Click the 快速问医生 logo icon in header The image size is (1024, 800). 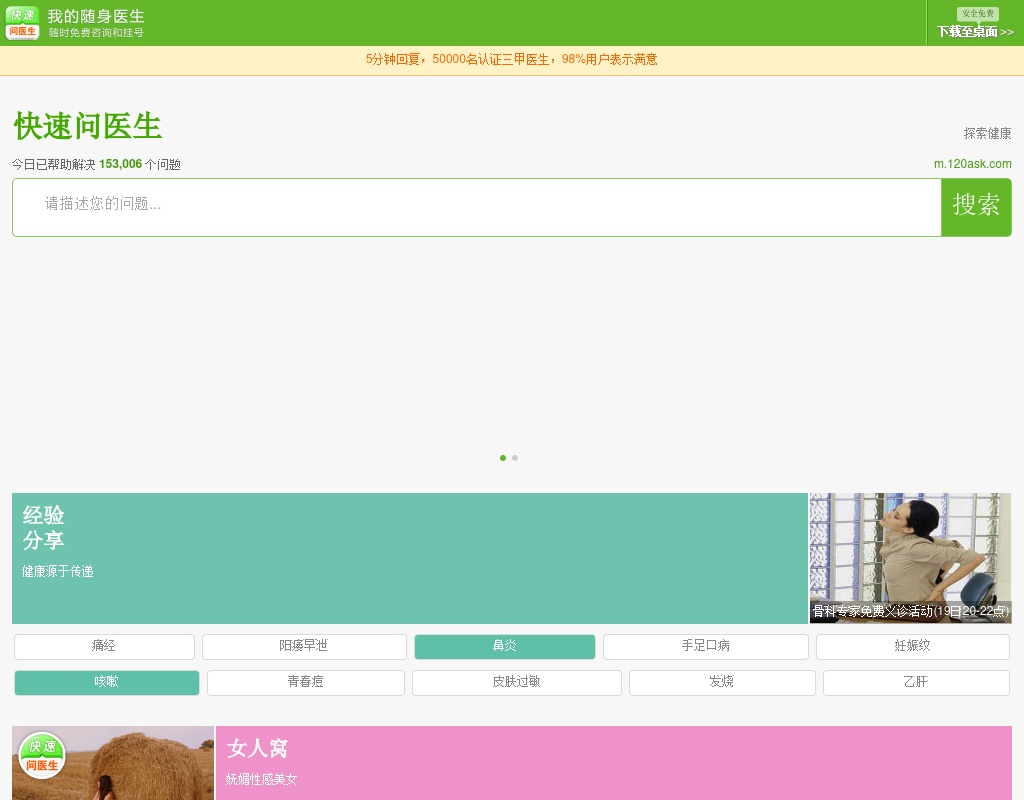22,23
